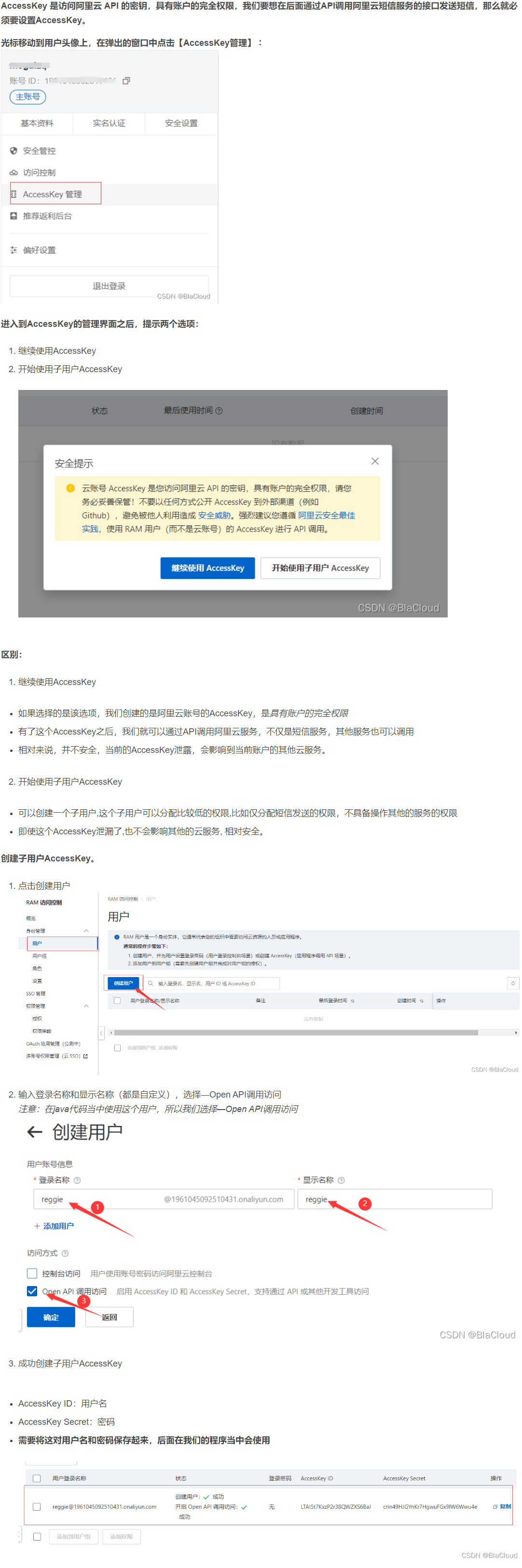This screenshot has width=522, height=1568.
Task: Click help icon beside 登录名称 label
Action: point(77,1180)
